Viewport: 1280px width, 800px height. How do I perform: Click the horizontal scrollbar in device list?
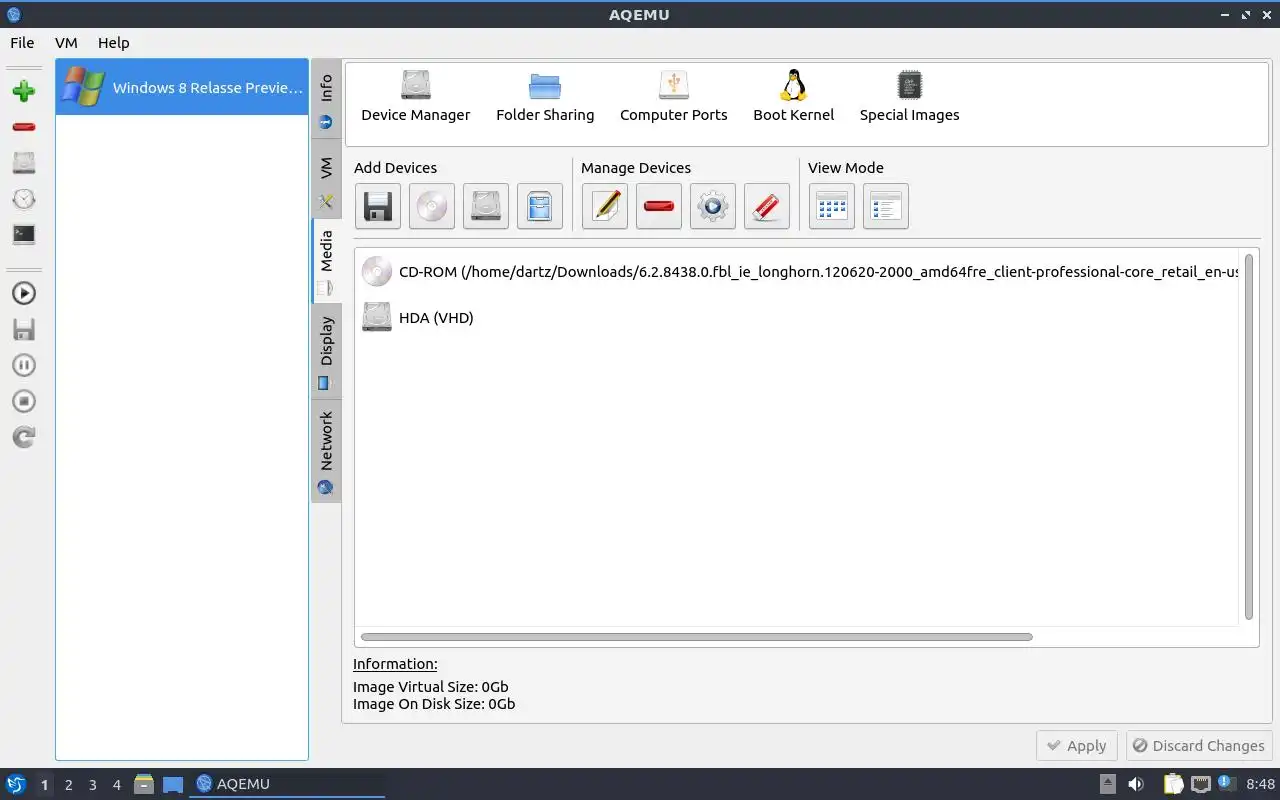pyautogui.click(x=697, y=637)
